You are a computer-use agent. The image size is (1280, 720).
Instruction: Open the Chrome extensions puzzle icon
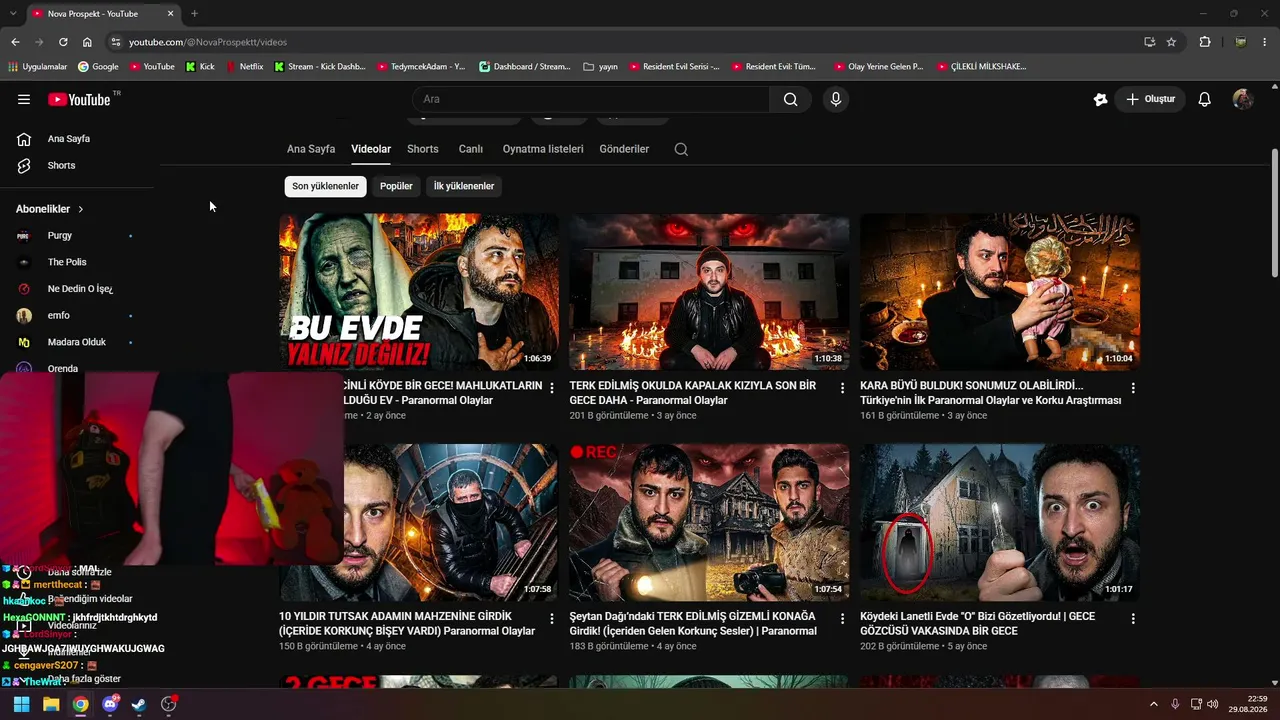click(1205, 42)
